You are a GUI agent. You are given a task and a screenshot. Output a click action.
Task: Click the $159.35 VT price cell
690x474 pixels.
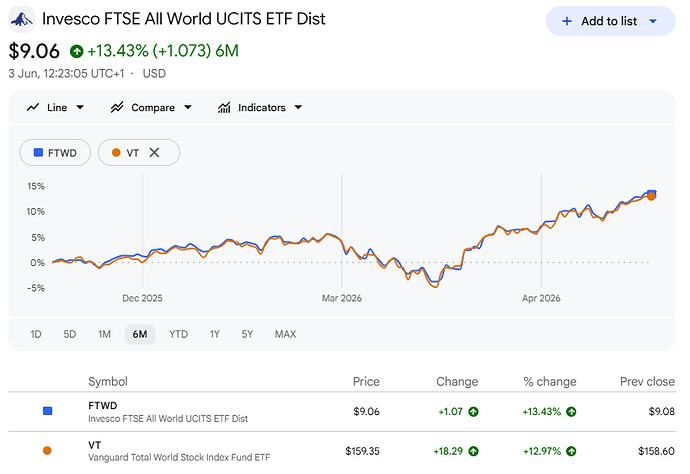pos(362,451)
